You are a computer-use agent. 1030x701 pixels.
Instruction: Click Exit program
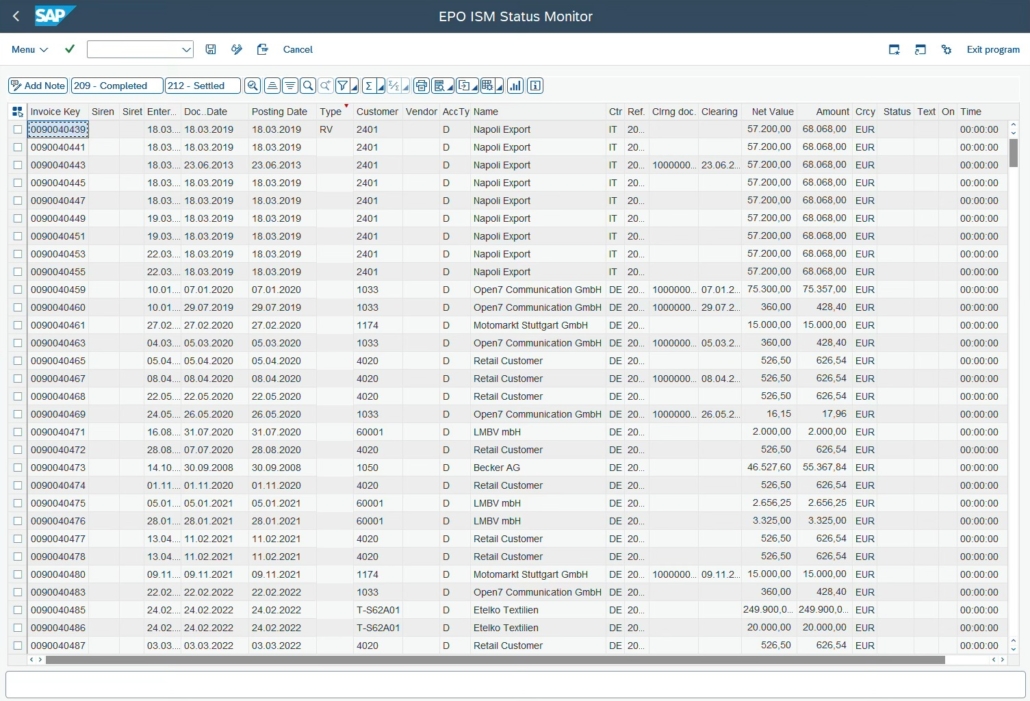(993, 49)
